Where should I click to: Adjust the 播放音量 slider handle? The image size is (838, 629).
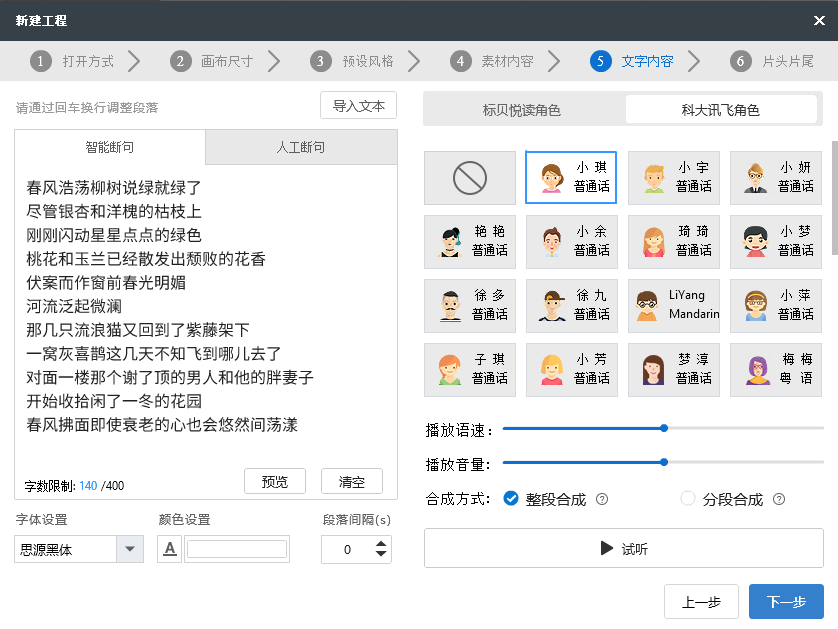[664, 462]
